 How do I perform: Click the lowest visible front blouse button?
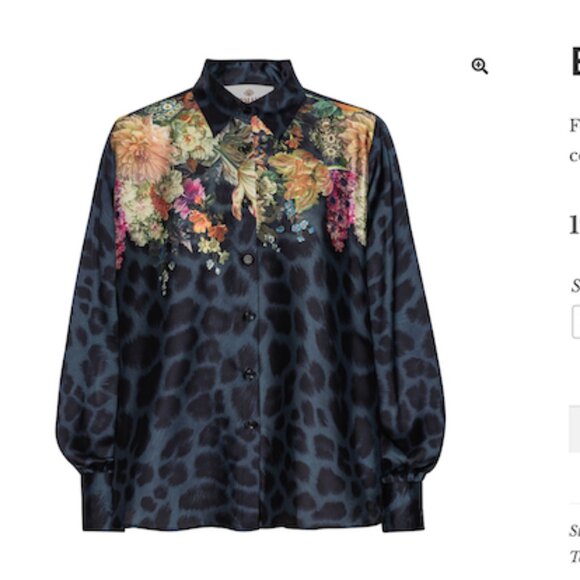click(252, 426)
